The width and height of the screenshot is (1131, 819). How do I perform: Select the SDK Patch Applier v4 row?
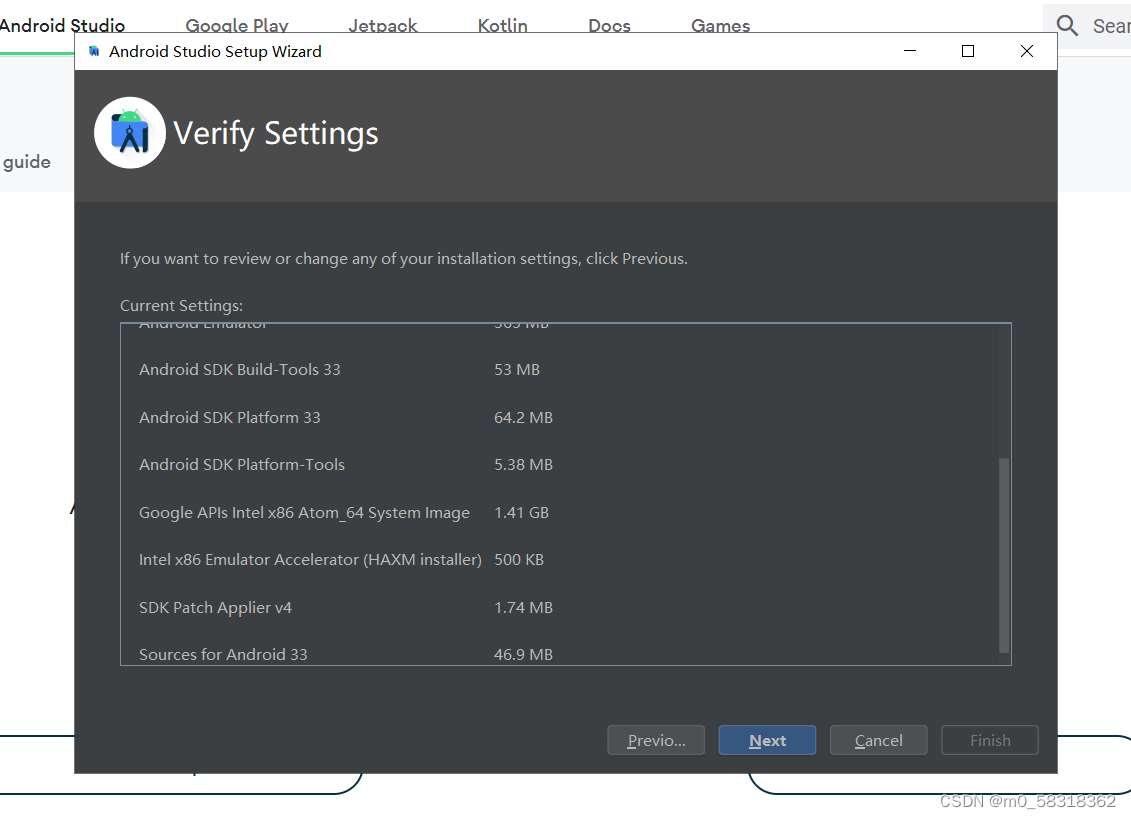566,608
